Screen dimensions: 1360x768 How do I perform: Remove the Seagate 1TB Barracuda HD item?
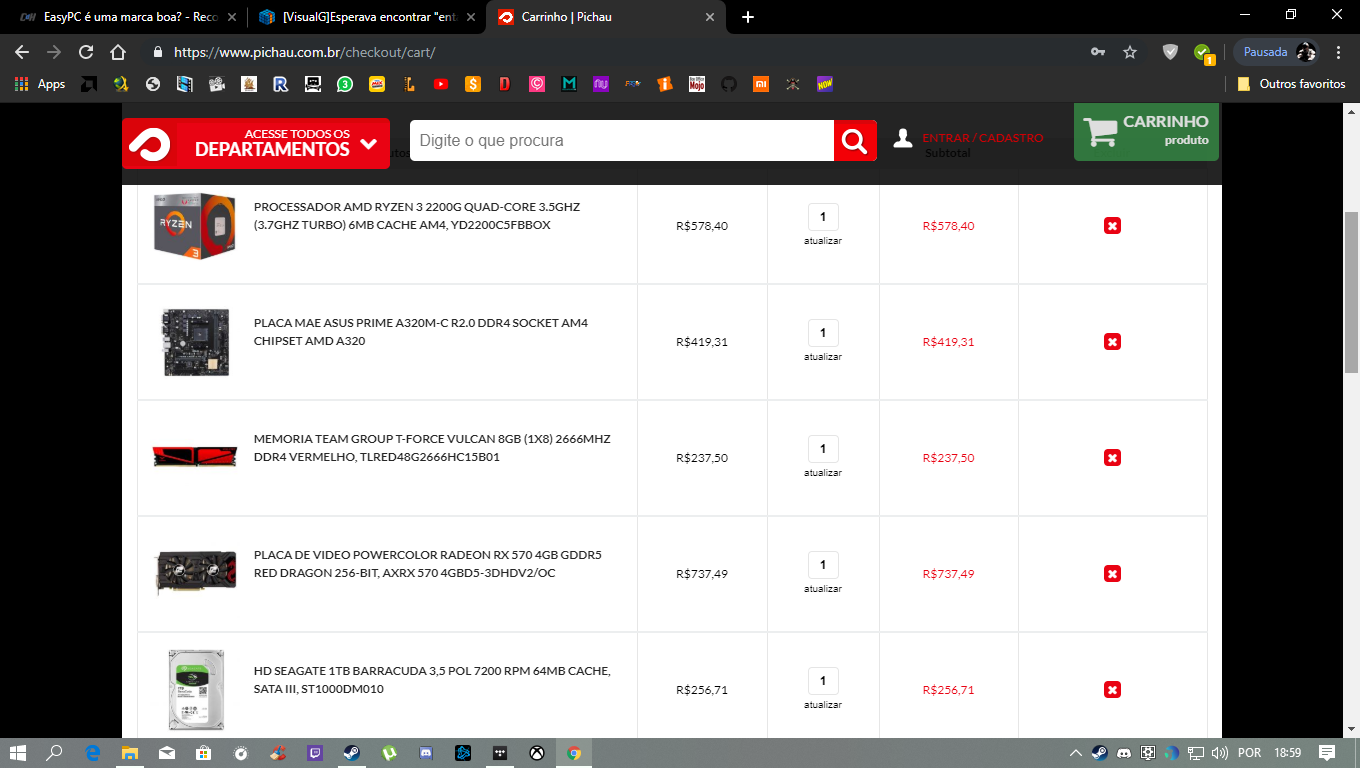(x=1112, y=690)
